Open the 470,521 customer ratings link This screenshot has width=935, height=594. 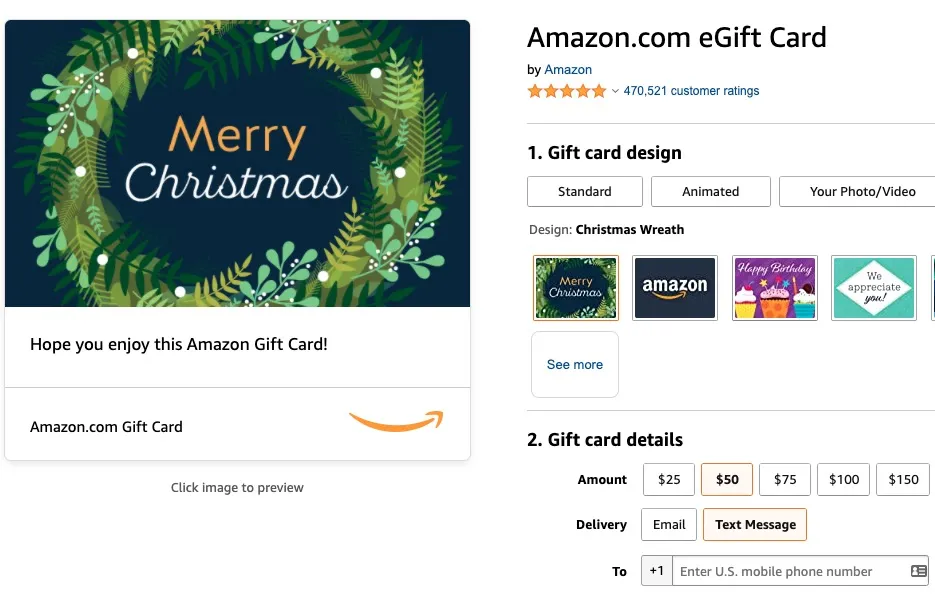point(691,91)
